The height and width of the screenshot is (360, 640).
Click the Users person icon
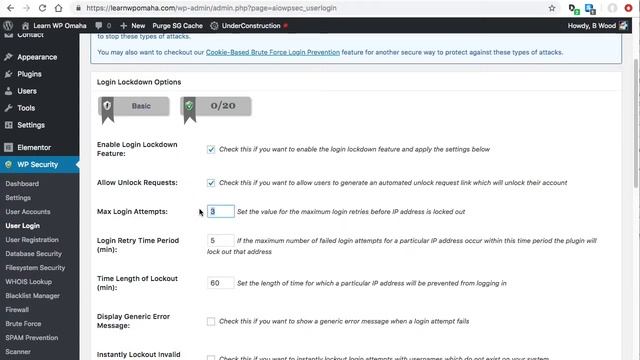[9, 91]
